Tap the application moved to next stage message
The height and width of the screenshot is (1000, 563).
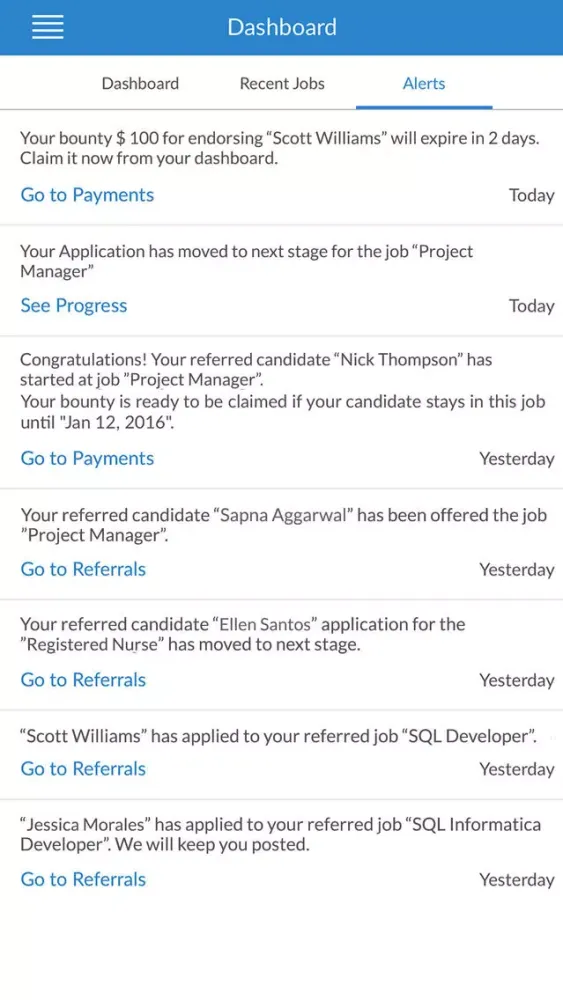pyautogui.click(x=247, y=261)
